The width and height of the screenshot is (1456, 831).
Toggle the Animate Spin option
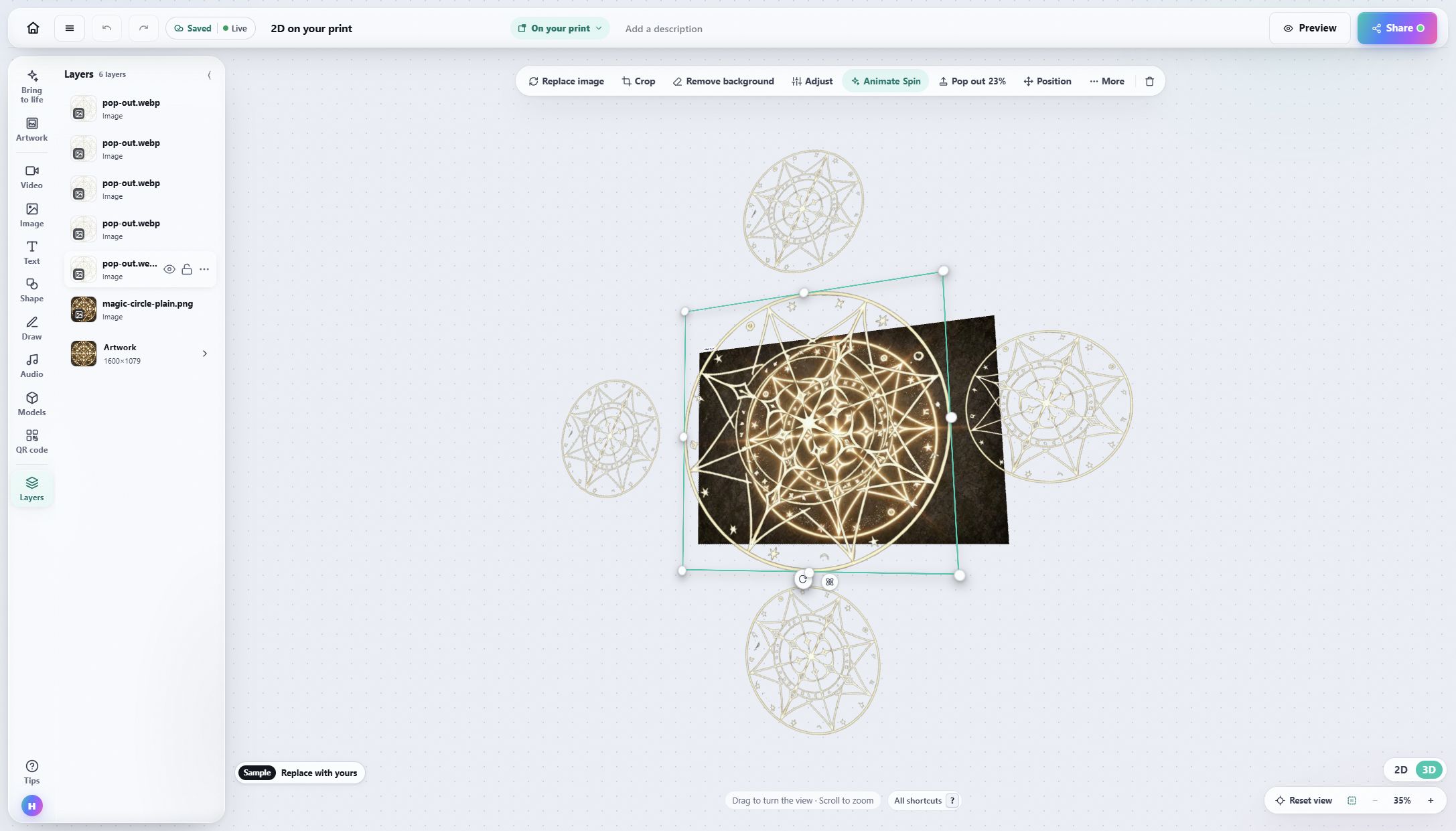(885, 81)
